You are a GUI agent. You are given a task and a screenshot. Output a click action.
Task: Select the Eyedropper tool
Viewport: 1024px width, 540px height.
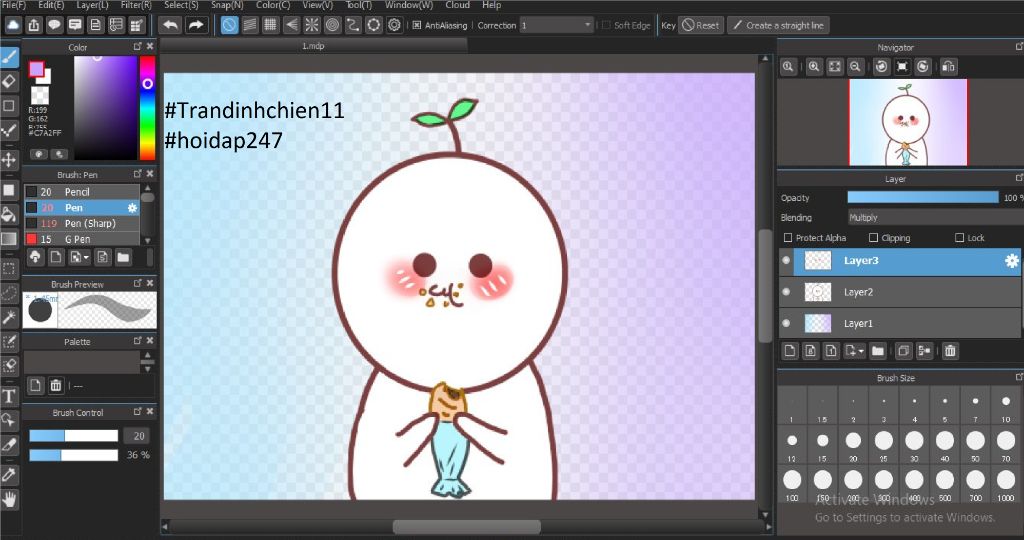(x=9, y=475)
